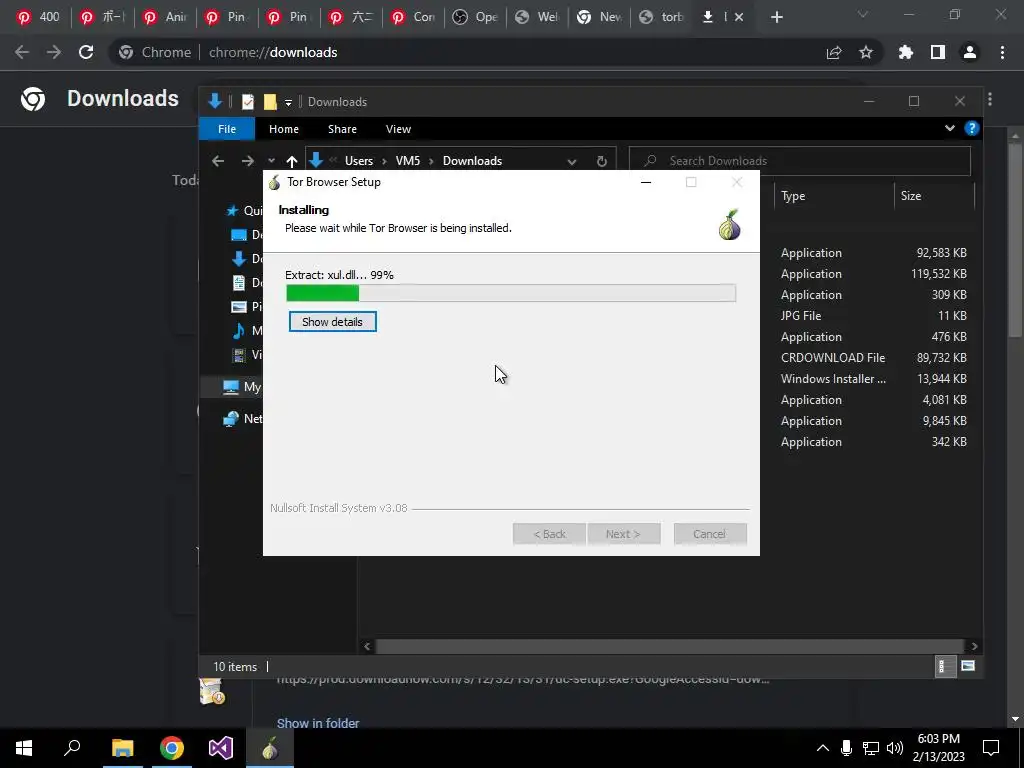The height and width of the screenshot is (768, 1024).
Task: Open the Home ribbon tab in File Explorer
Action: click(283, 129)
